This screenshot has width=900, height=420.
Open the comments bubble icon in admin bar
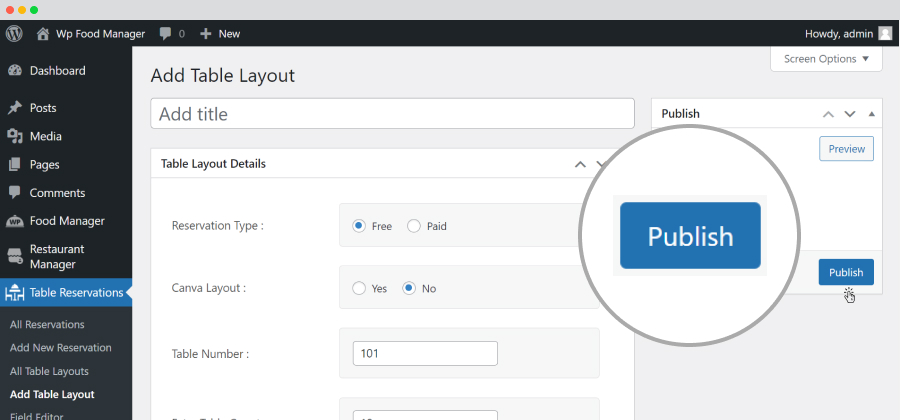click(x=165, y=34)
